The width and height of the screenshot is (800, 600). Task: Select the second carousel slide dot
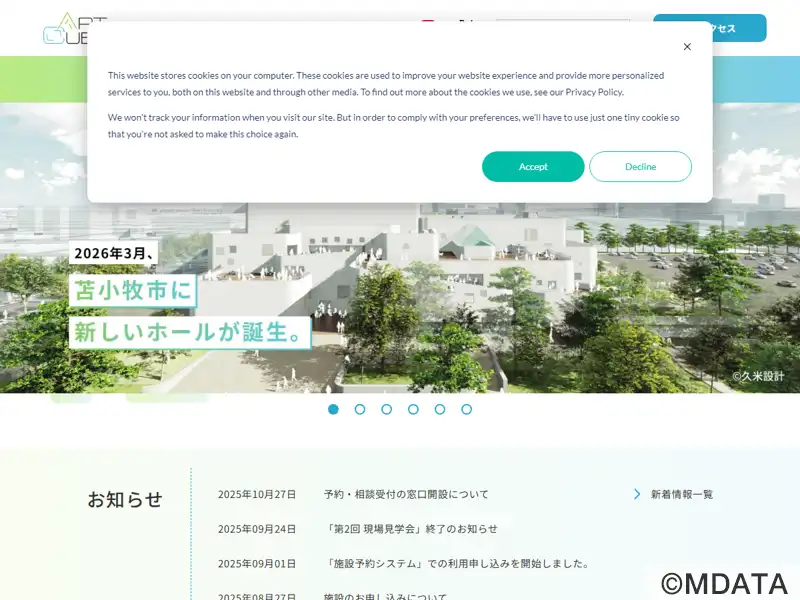360,409
